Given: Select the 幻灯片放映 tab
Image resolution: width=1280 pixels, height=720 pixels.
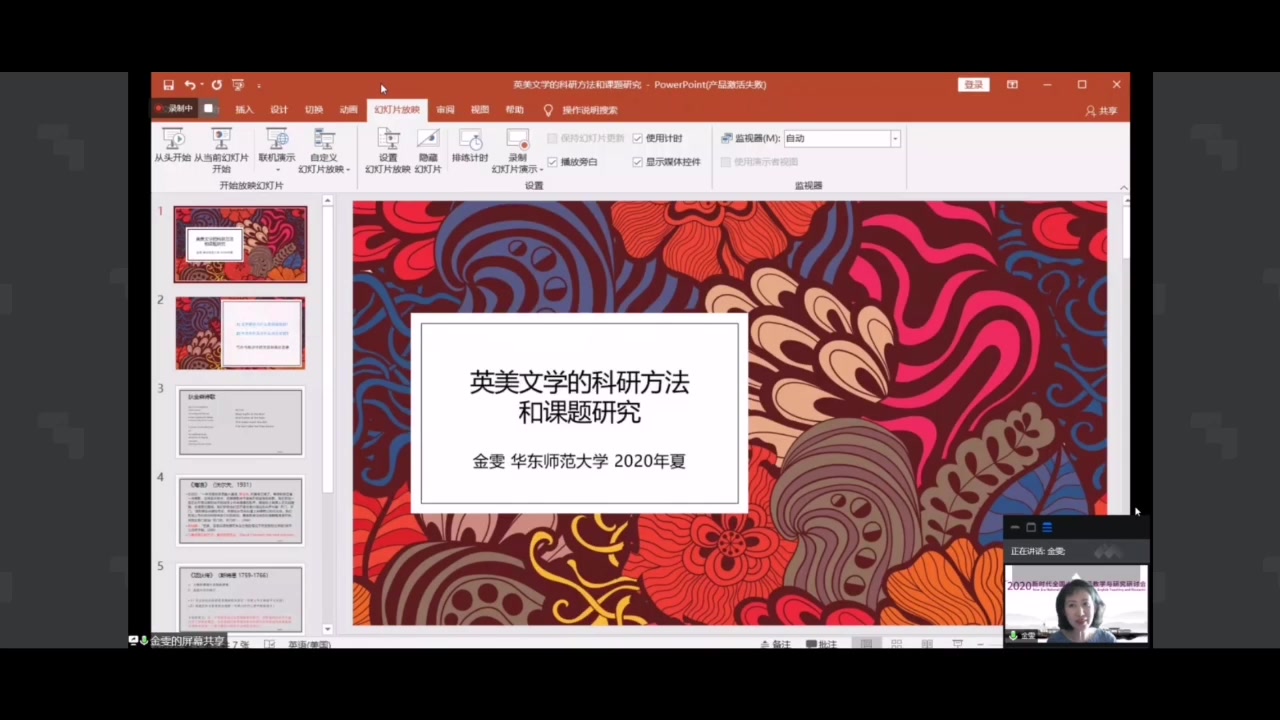Looking at the screenshot, I should (397, 110).
